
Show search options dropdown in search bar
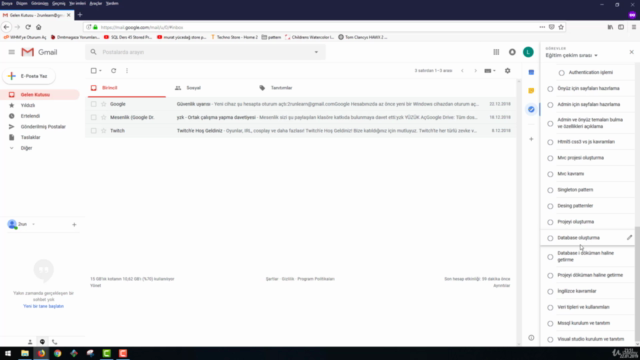(x=316, y=52)
